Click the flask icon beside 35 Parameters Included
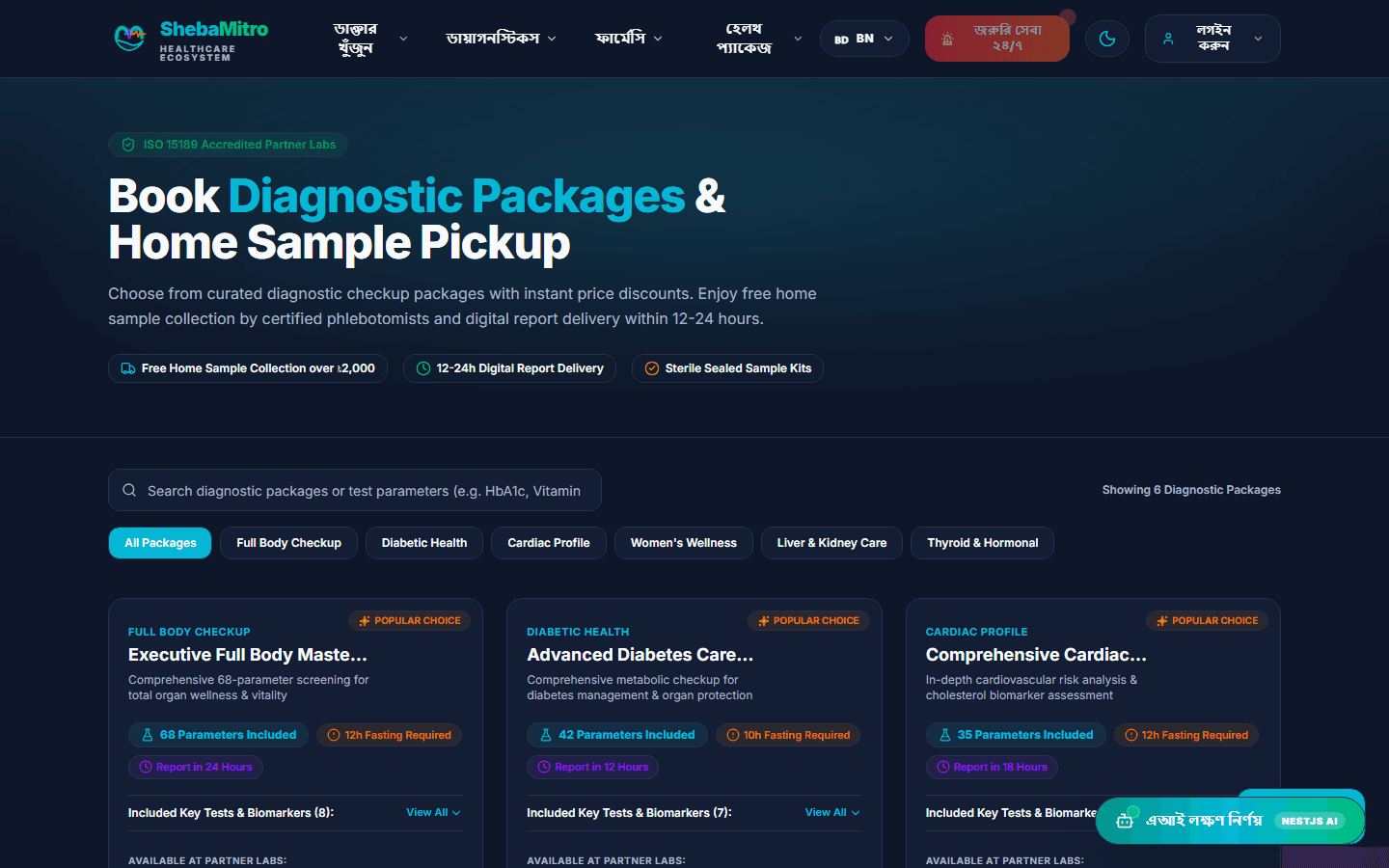The height and width of the screenshot is (868, 1389). pyautogui.click(x=945, y=735)
